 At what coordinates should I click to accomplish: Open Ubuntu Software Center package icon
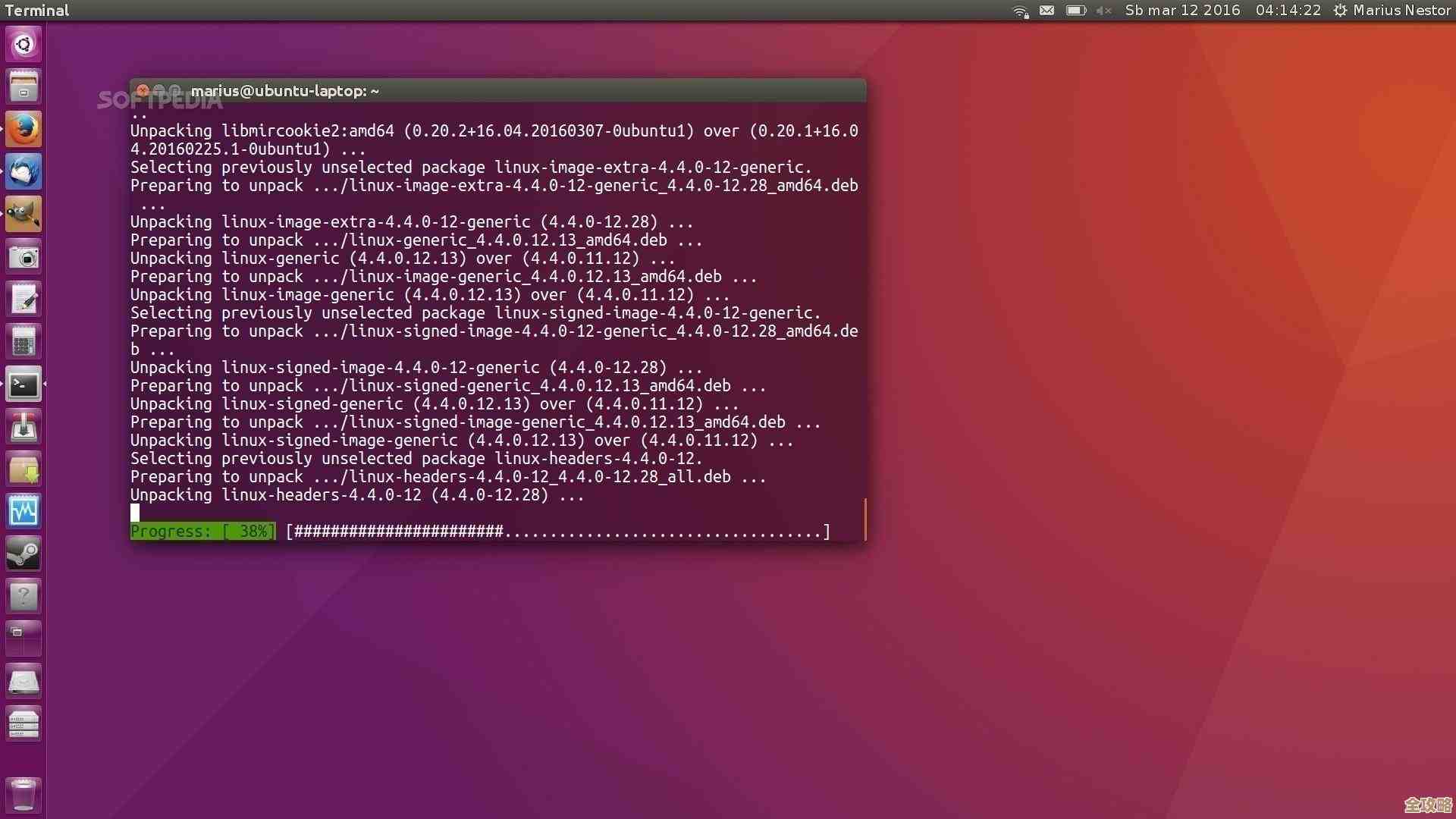(24, 469)
